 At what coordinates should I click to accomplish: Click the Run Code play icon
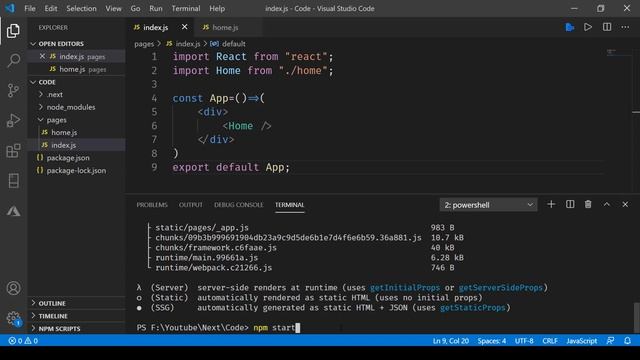click(588, 27)
